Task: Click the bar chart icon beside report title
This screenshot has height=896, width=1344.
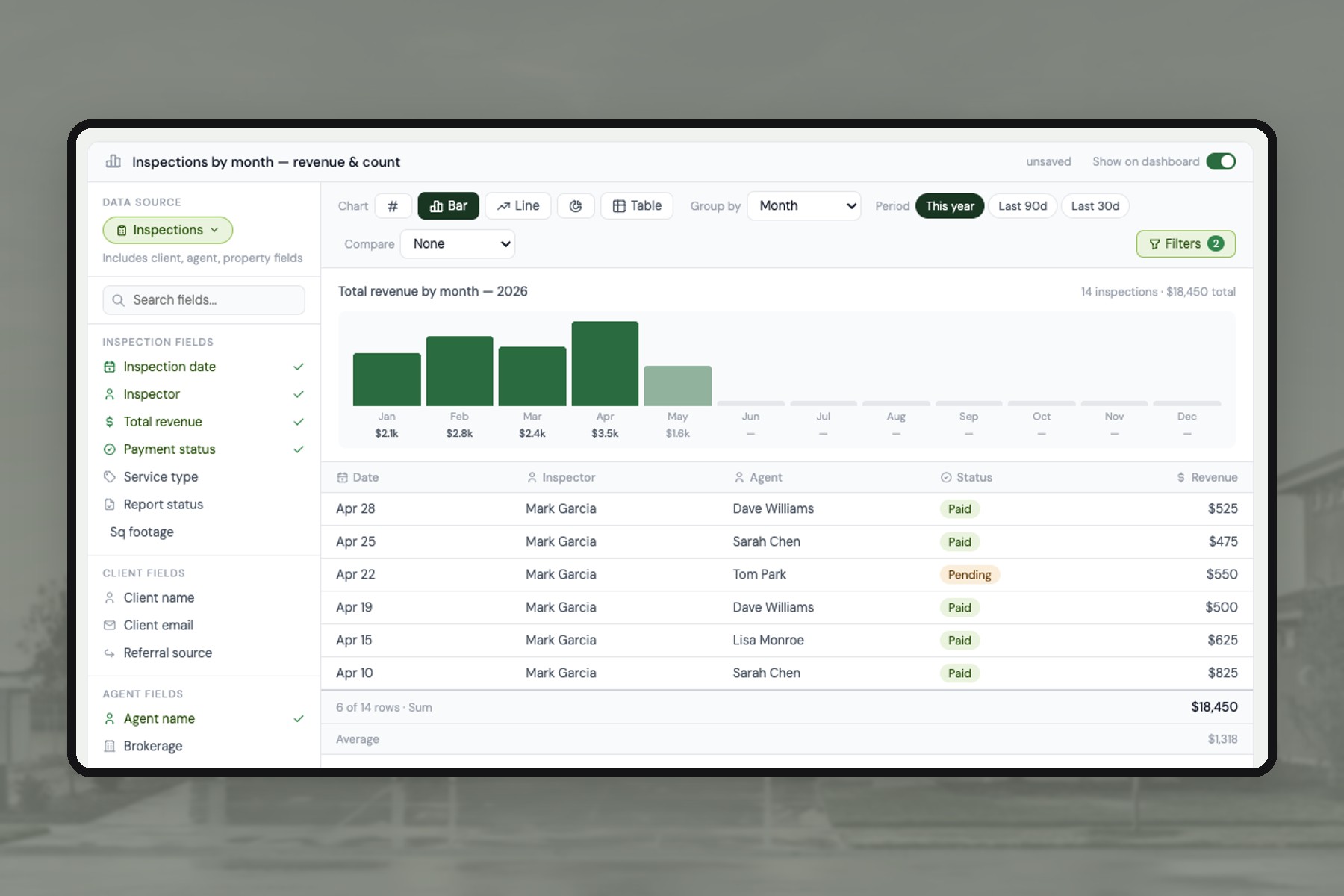Action: coord(113,161)
